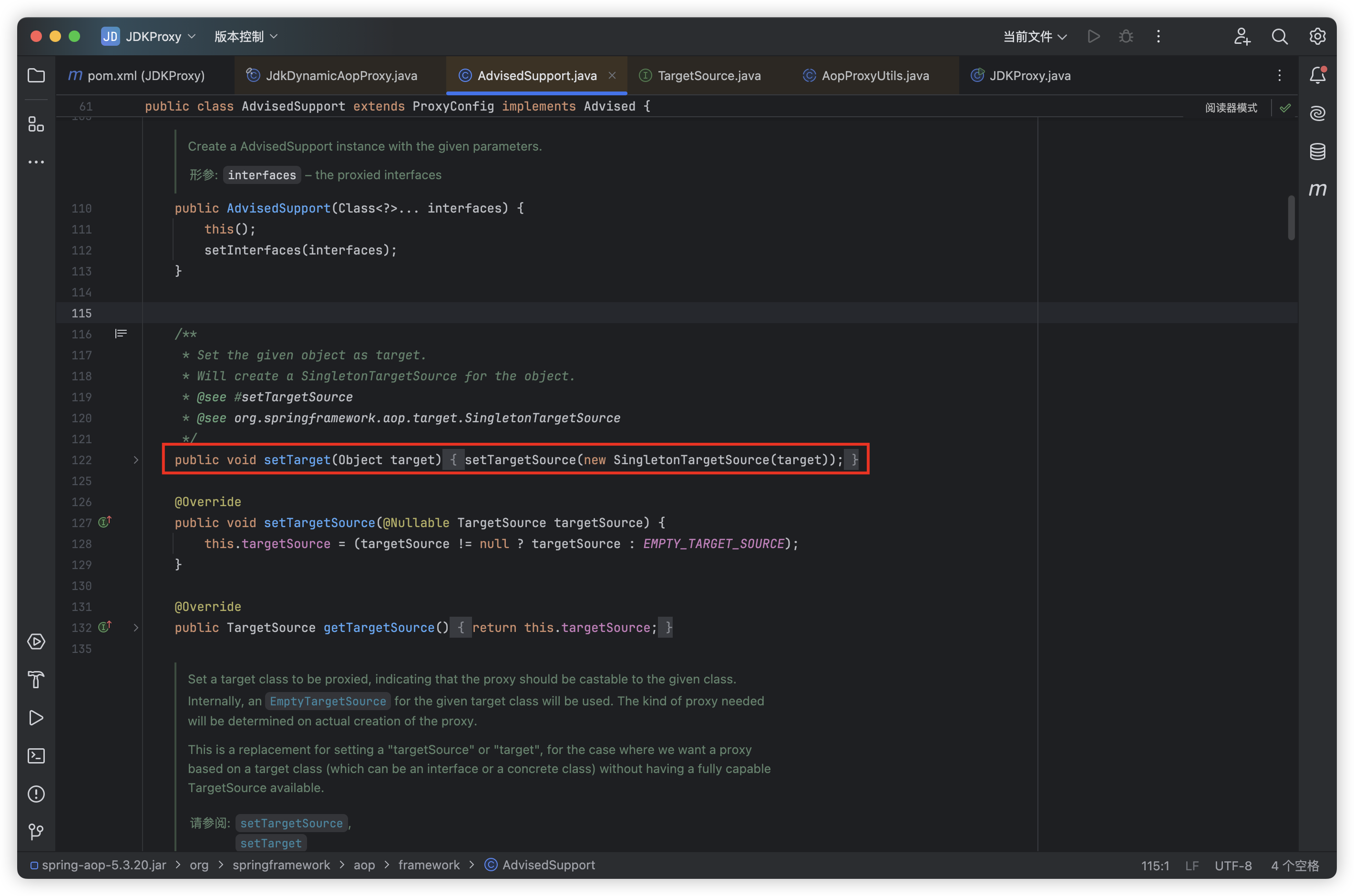Open the Structure tool window icon

pos(36,124)
